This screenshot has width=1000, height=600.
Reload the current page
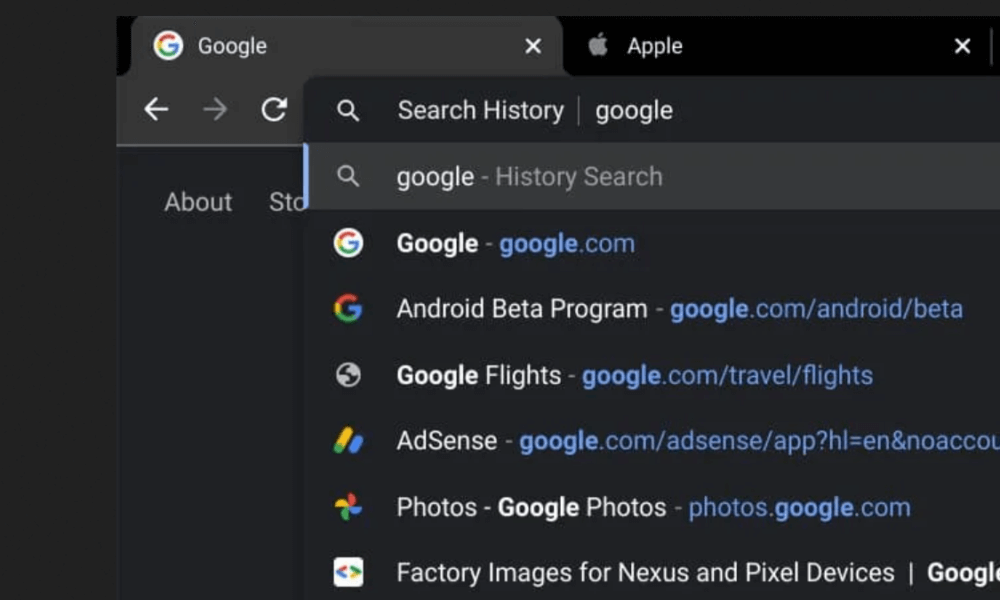274,109
